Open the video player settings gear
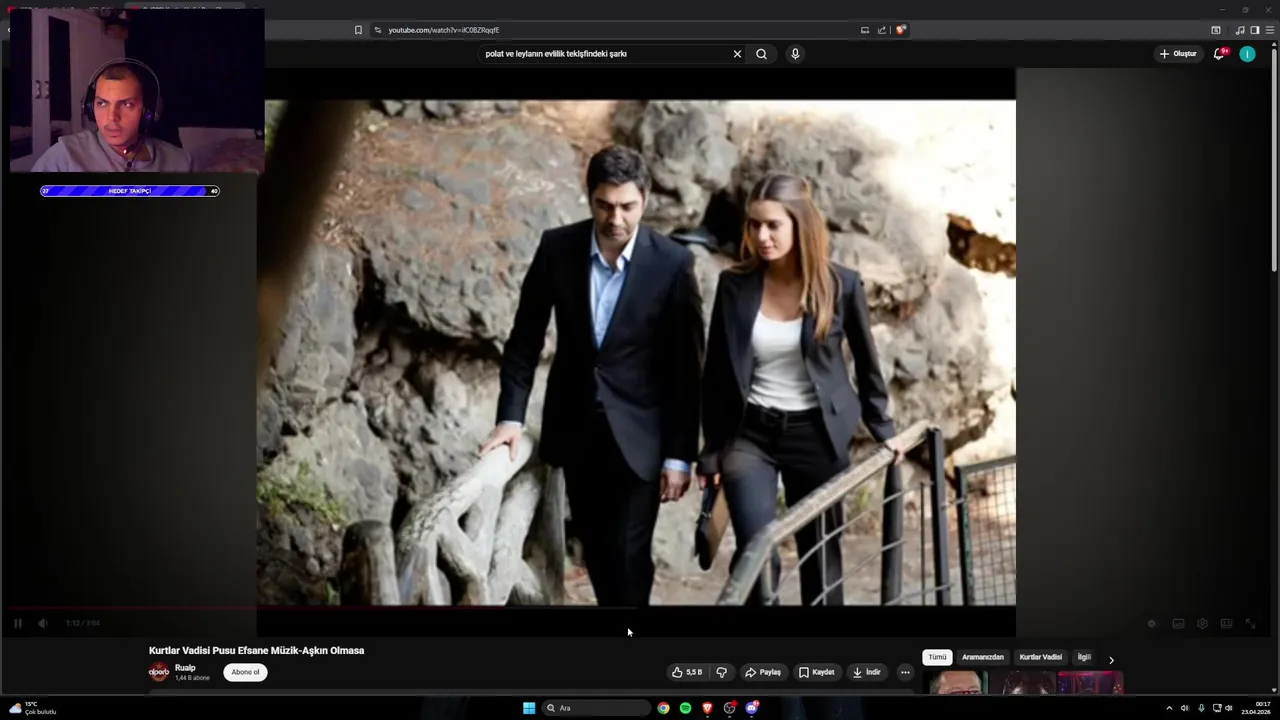This screenshot has height=720, width=1280. 1202,623
